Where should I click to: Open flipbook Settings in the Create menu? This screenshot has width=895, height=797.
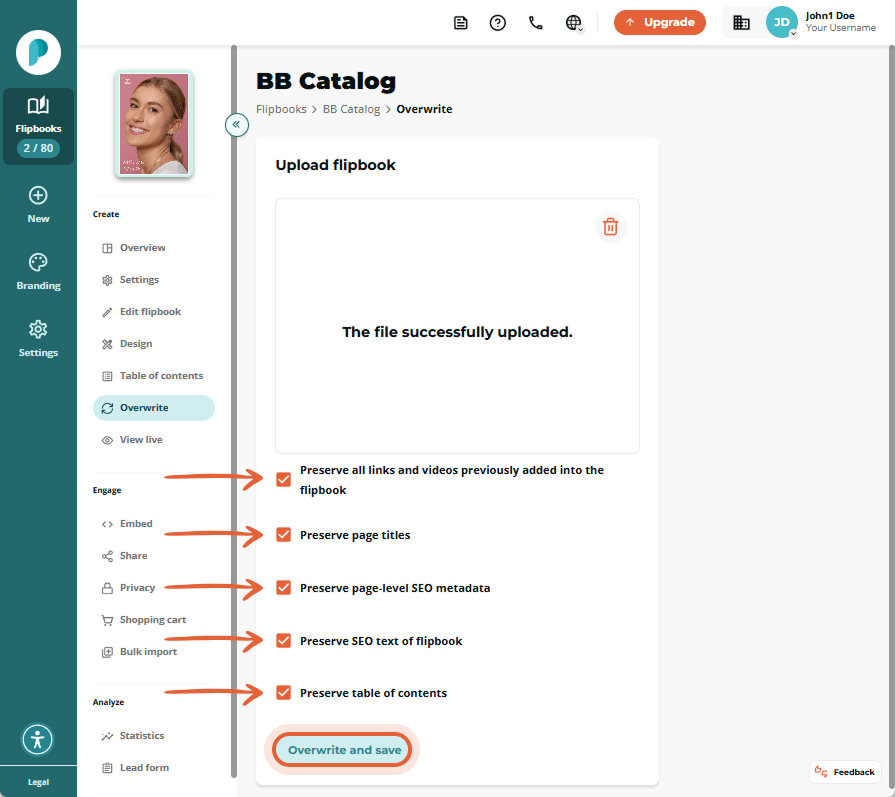pyautogui.click(x=154, y=280)
